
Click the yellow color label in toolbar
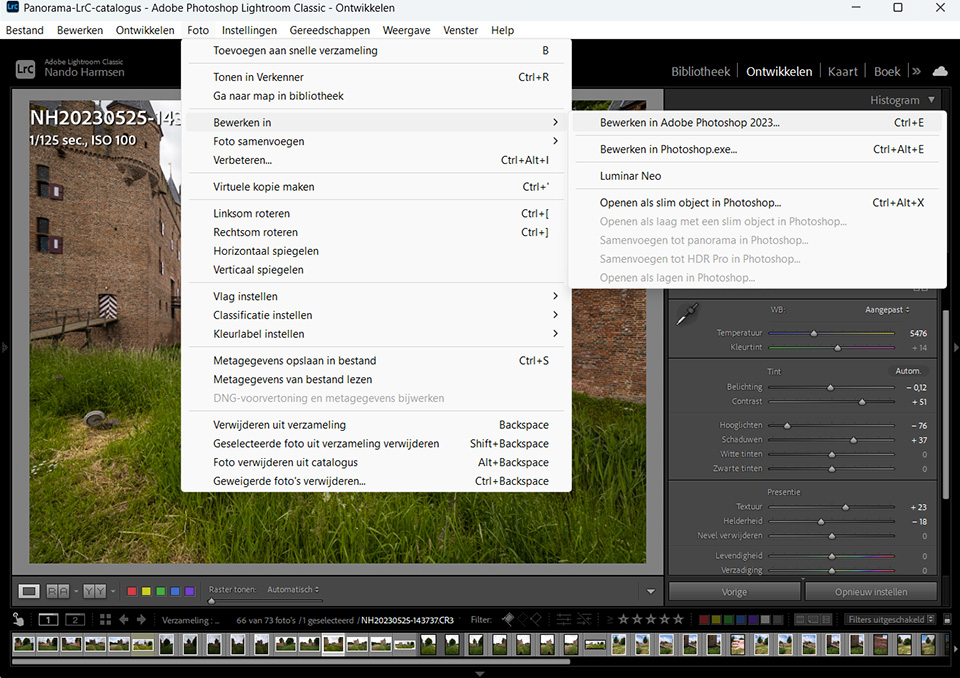tap(146, 591)
